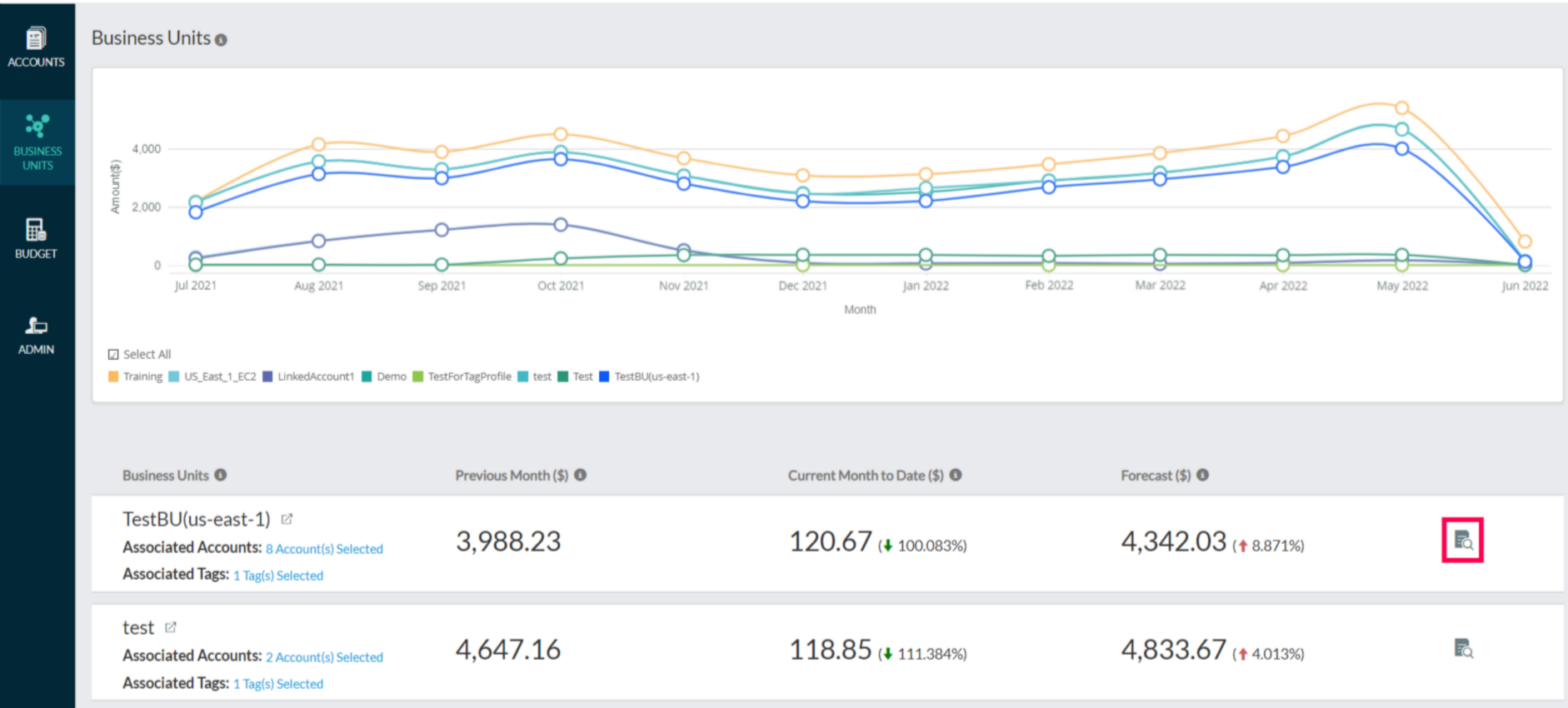
Task: Toggle Training series in chart legend
Action: [x=135, y=376]
